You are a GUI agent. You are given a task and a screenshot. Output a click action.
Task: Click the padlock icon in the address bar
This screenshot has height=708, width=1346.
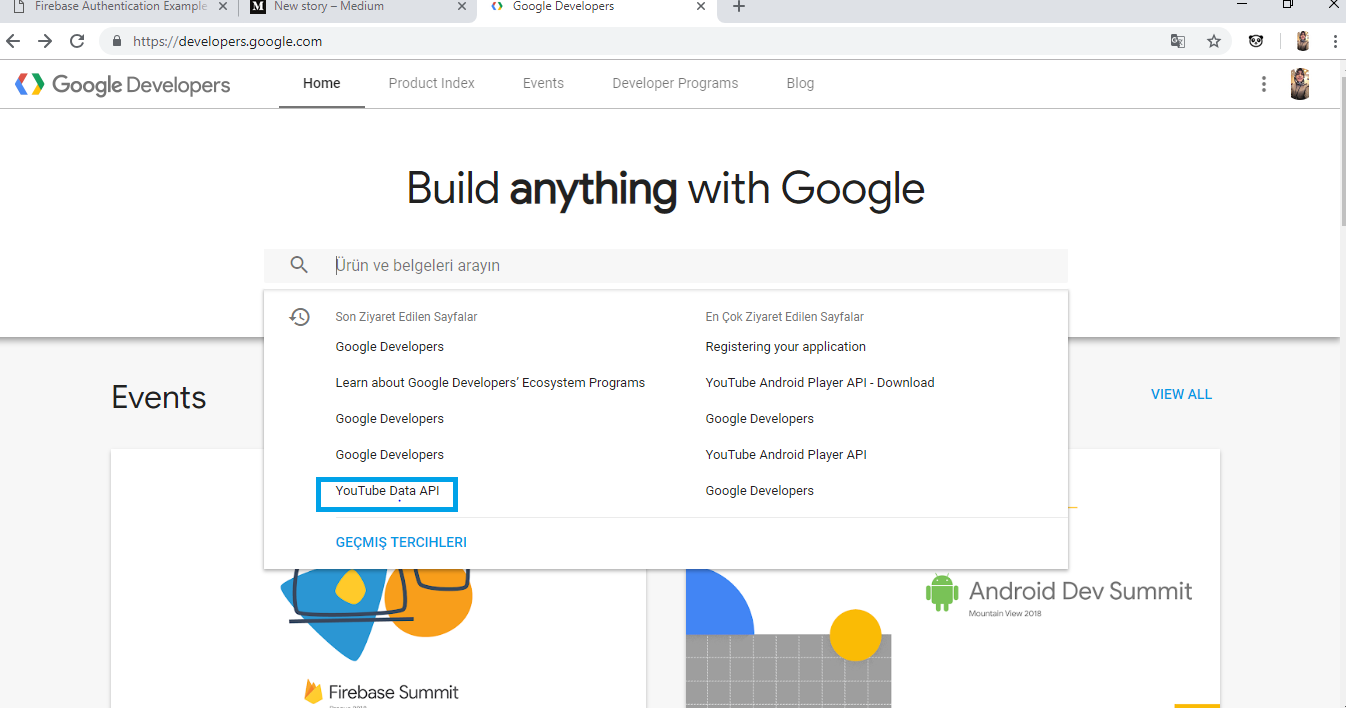117,42
